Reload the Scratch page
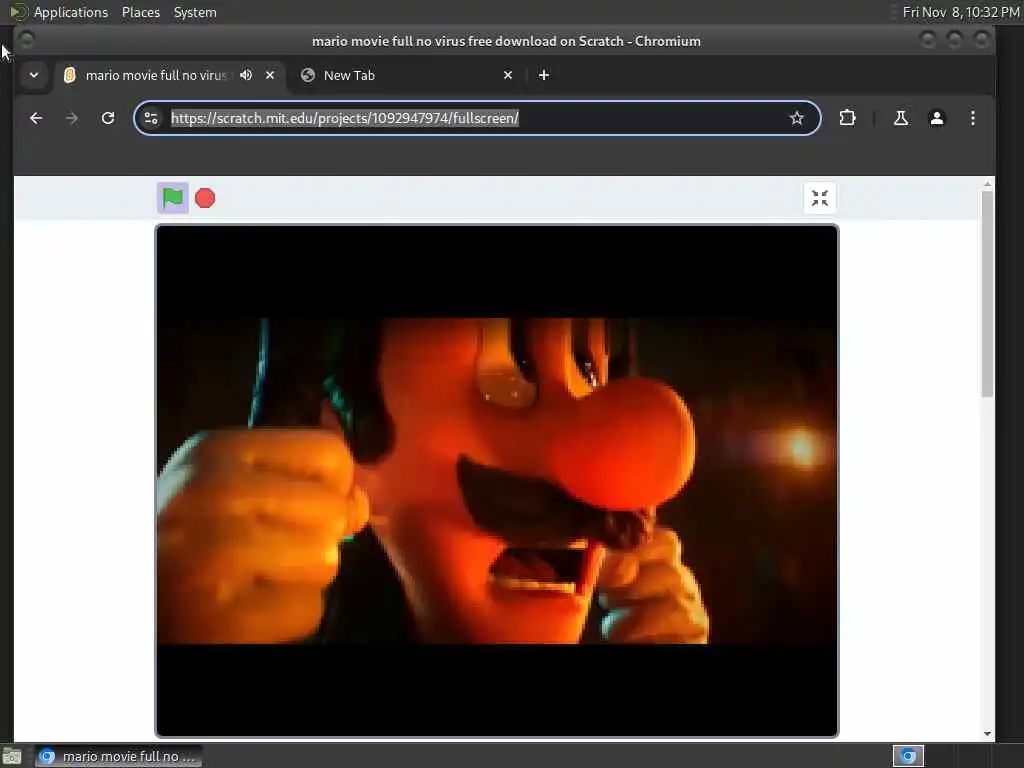 (108, 118)
